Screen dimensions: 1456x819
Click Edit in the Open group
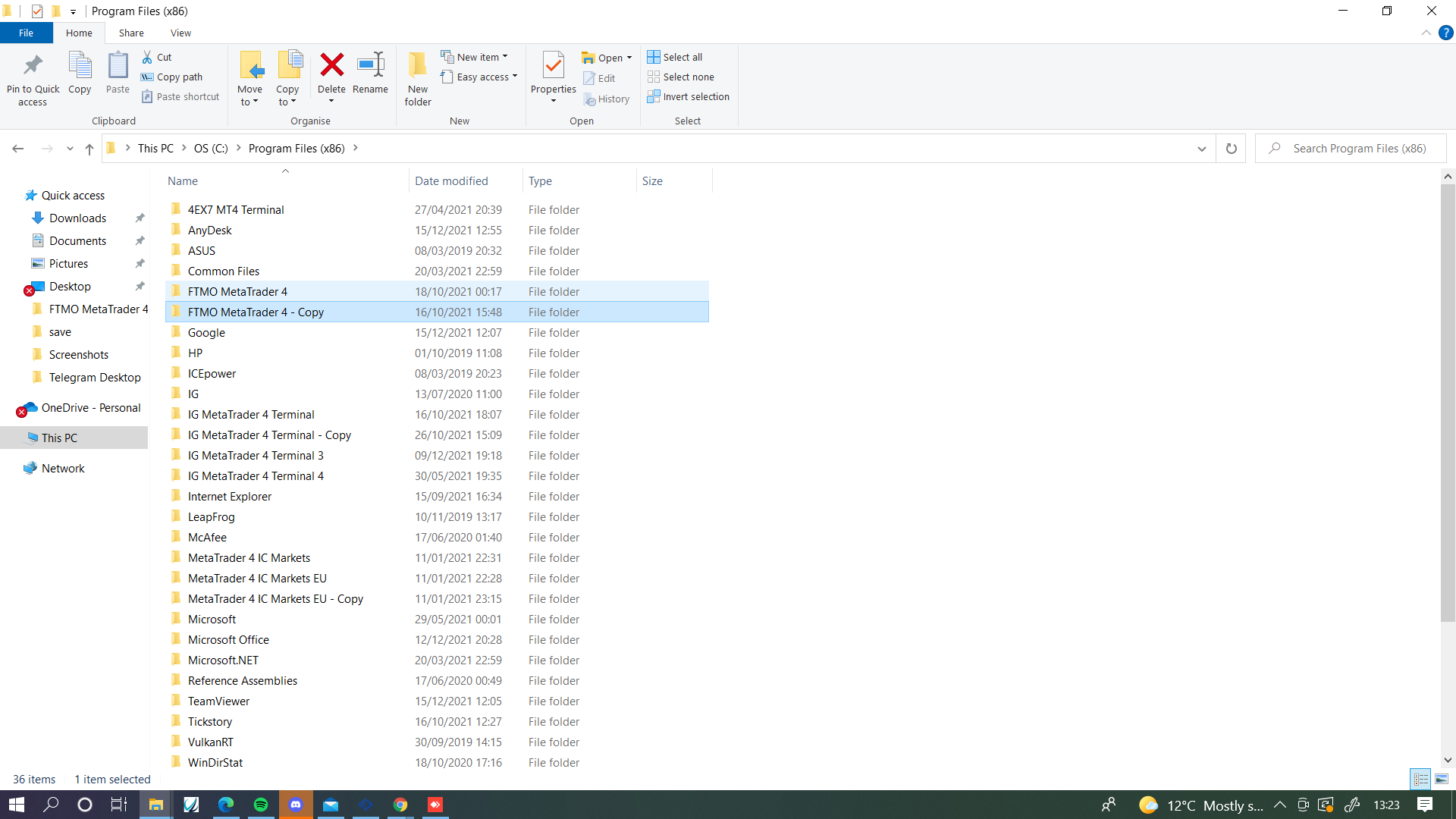tap(599, 78)
